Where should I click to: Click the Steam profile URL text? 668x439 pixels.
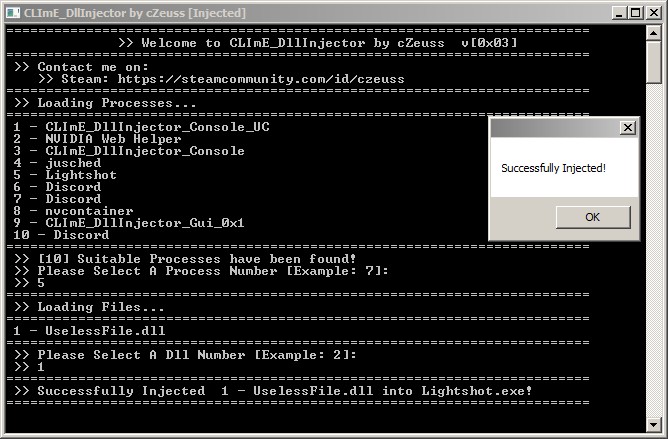261,79
